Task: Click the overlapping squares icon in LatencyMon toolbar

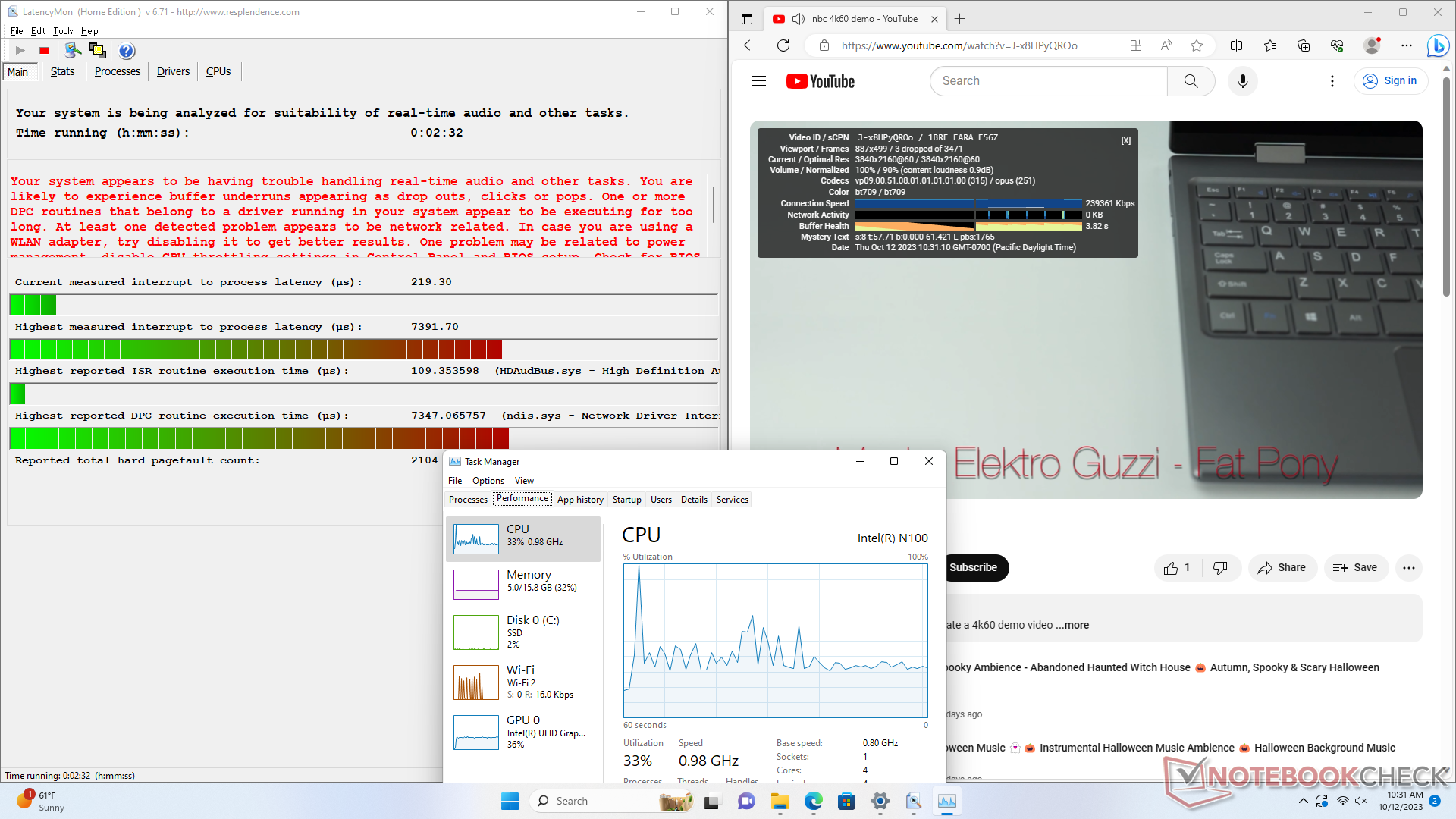Action: pos(97,51)
